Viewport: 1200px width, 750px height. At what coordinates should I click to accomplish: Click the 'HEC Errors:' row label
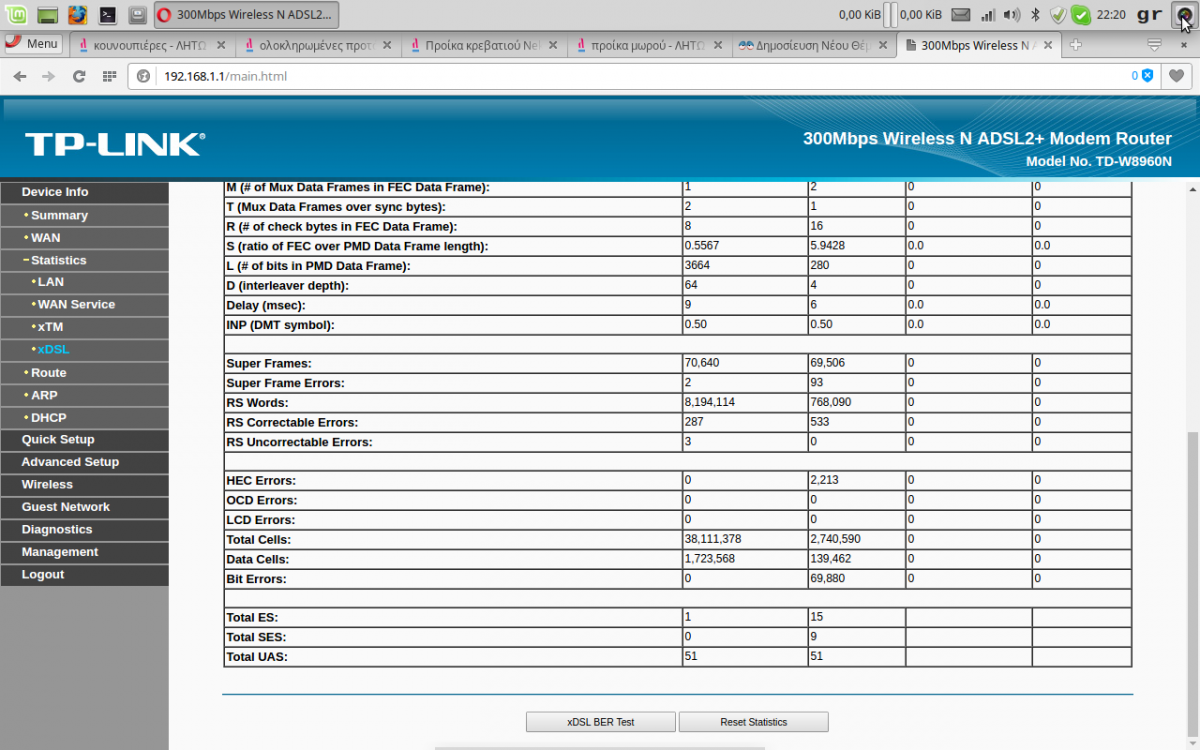[x=261, y=481]
